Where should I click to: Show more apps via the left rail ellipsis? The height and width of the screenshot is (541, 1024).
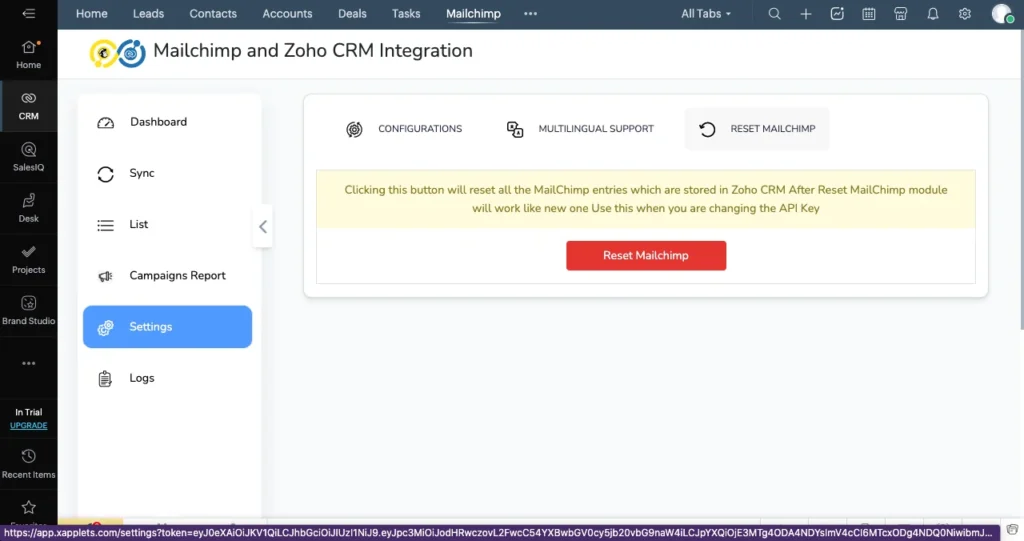[29, 363]
